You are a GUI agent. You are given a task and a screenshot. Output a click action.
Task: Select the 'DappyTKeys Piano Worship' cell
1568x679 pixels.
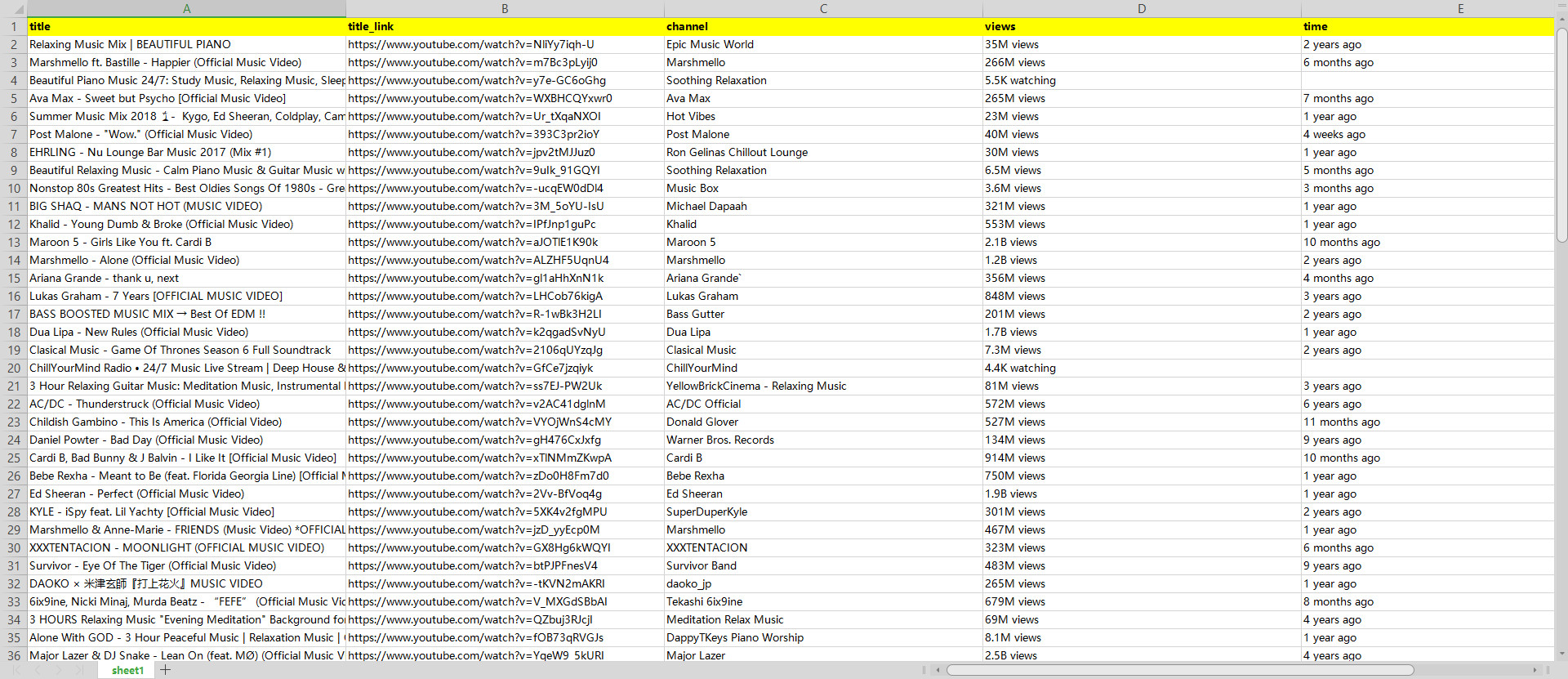coord(823,637)
